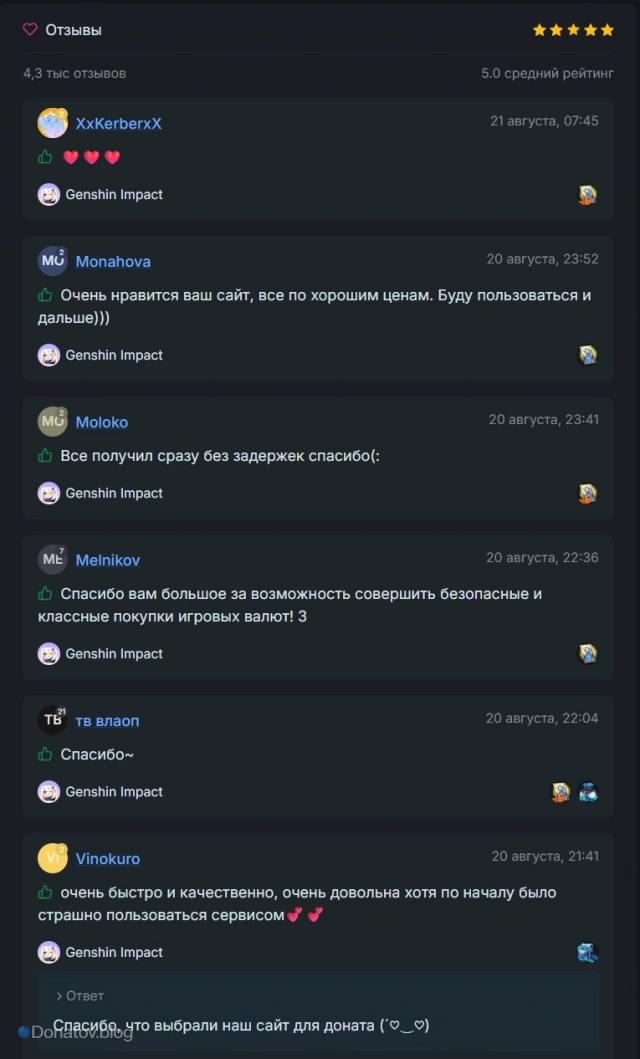Image resolution: width=640 pixels, height=1059 pixels.
Task: Click thumbs-up icon in Vinokuro's review
Action: 45,893
